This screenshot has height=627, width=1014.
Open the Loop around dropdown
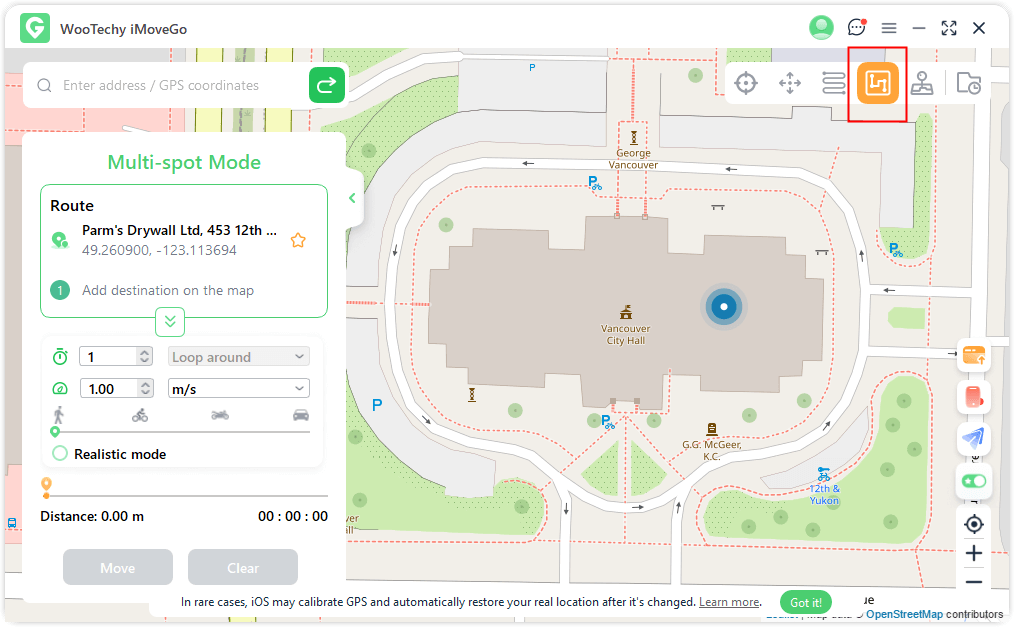coord(238,357)
